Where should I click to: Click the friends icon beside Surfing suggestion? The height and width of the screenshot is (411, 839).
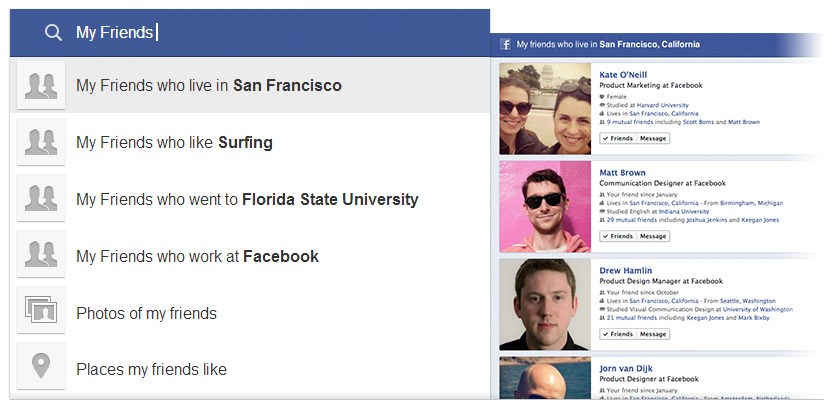(41, 142)
